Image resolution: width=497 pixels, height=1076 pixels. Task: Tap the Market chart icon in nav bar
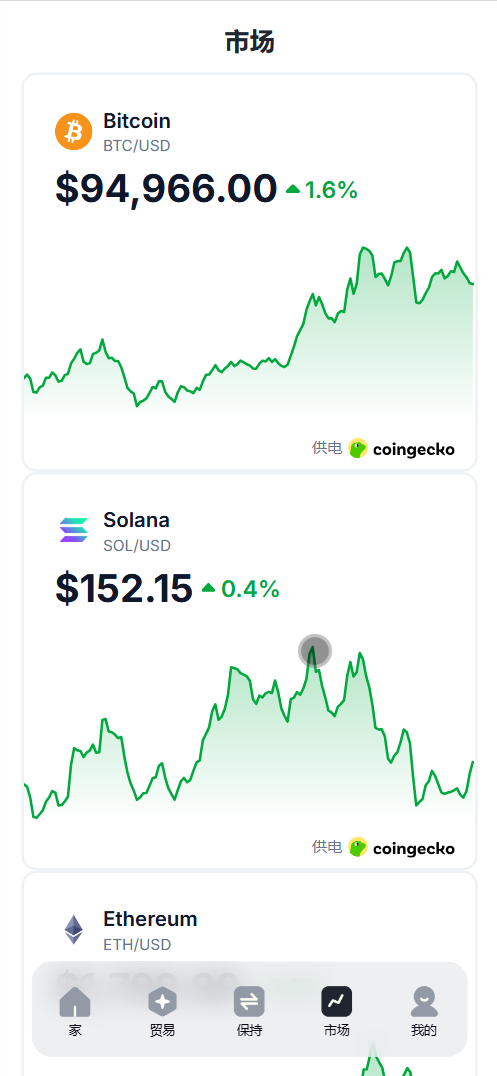point(336,1002)
